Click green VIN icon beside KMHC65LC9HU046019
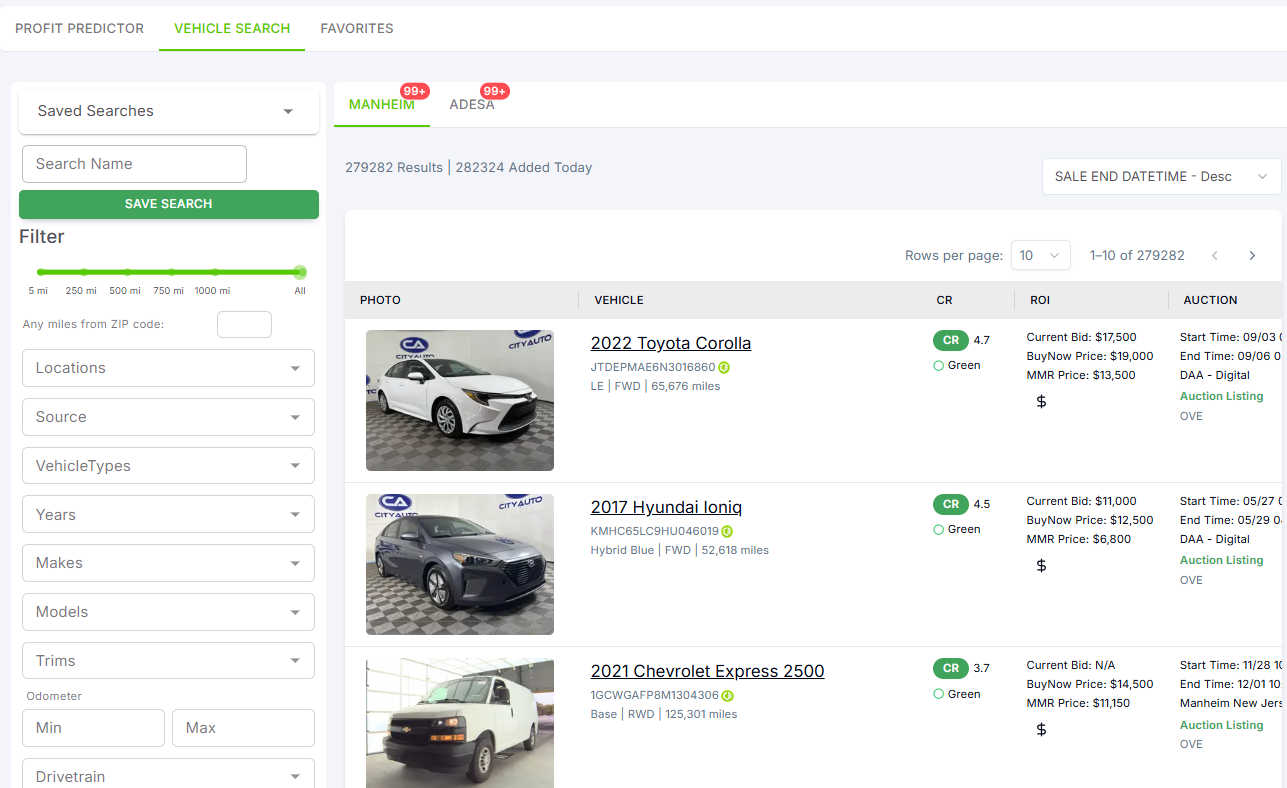The image size is (1287, 788). click(727, 532)
